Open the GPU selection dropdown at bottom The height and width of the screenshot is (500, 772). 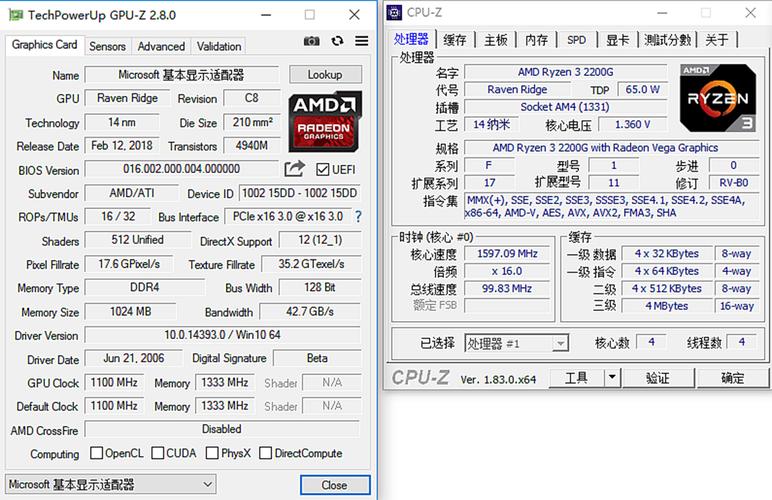[x=111, y=484]
